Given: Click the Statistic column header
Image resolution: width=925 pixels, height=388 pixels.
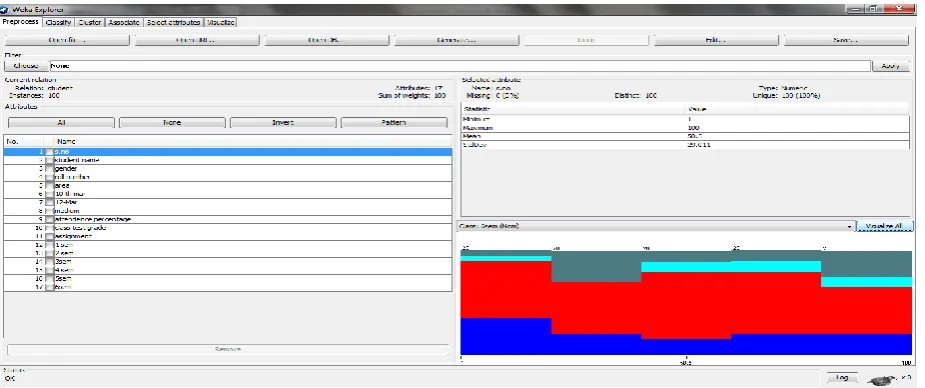Looking at the screenshot, I should tap(573, 109).
